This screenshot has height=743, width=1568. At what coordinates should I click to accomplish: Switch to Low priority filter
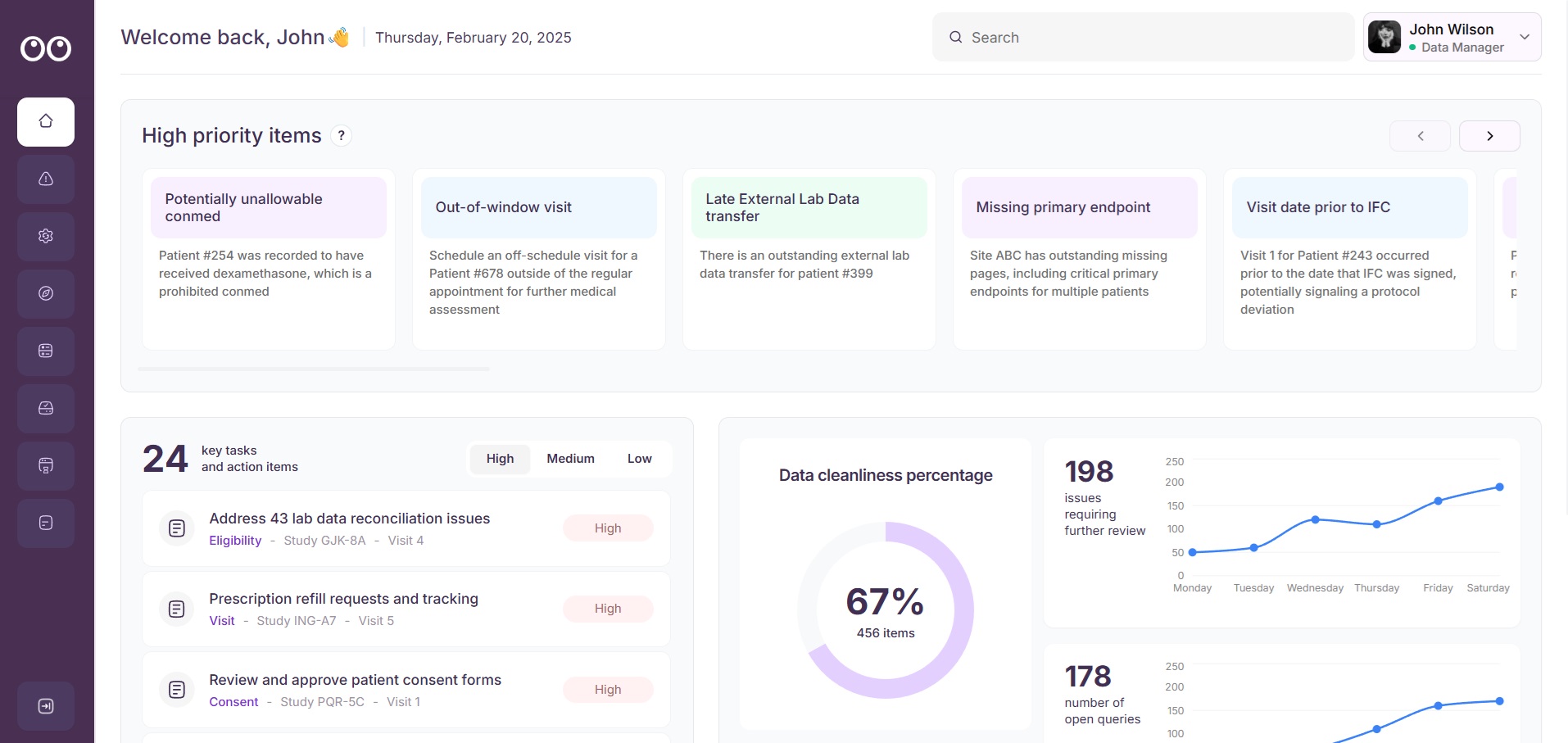pos(639,459)
